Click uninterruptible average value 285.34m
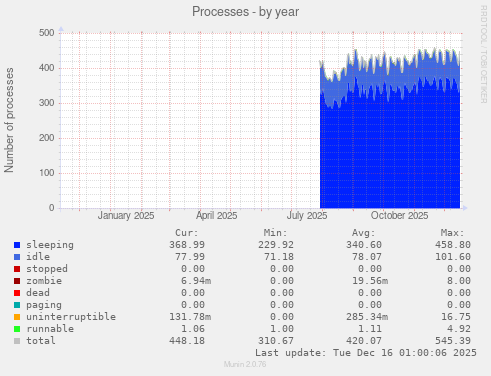 pos(367,317)
